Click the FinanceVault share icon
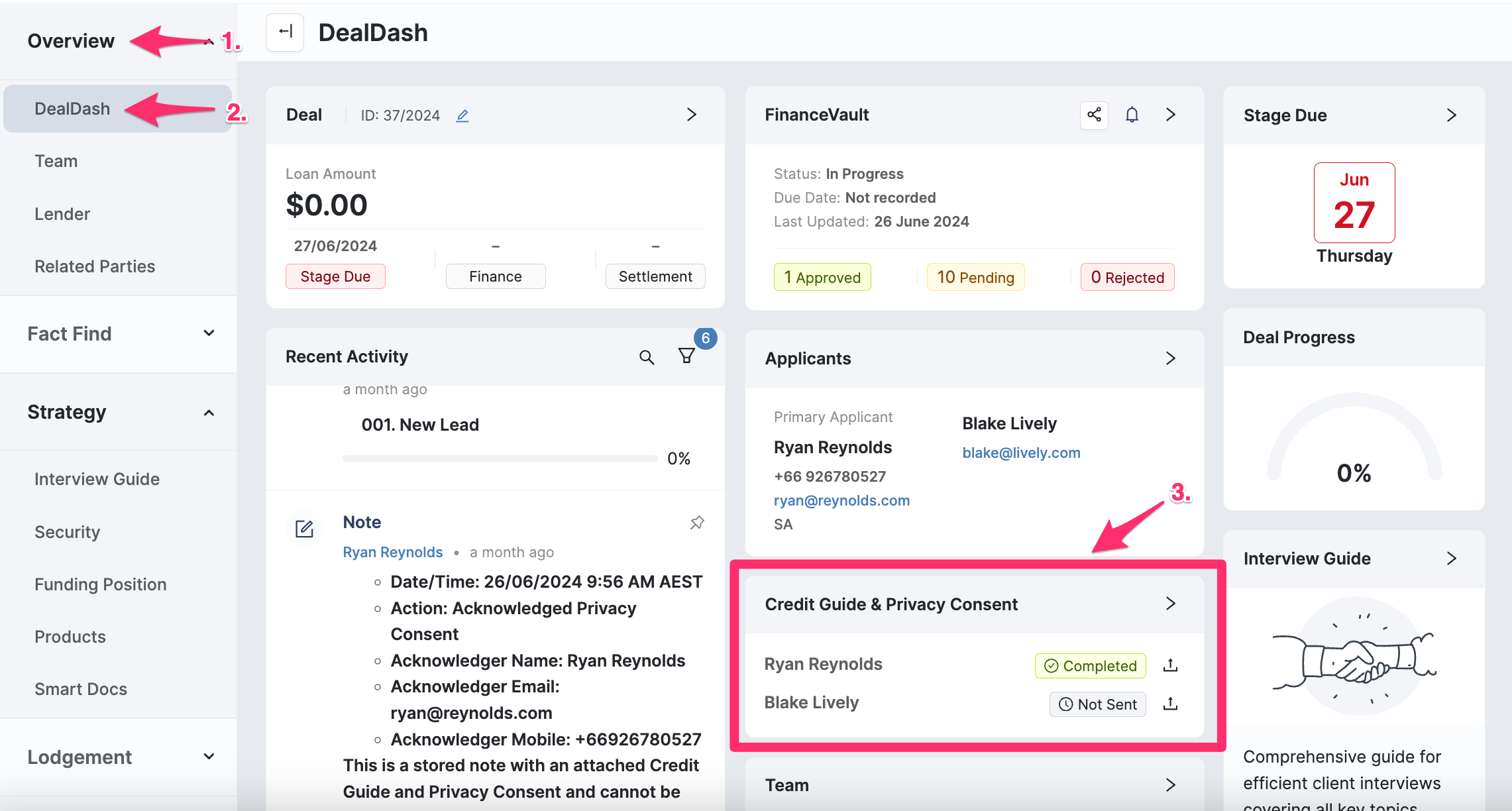This screenshot has height=811, width=1512. (1094, 115)
